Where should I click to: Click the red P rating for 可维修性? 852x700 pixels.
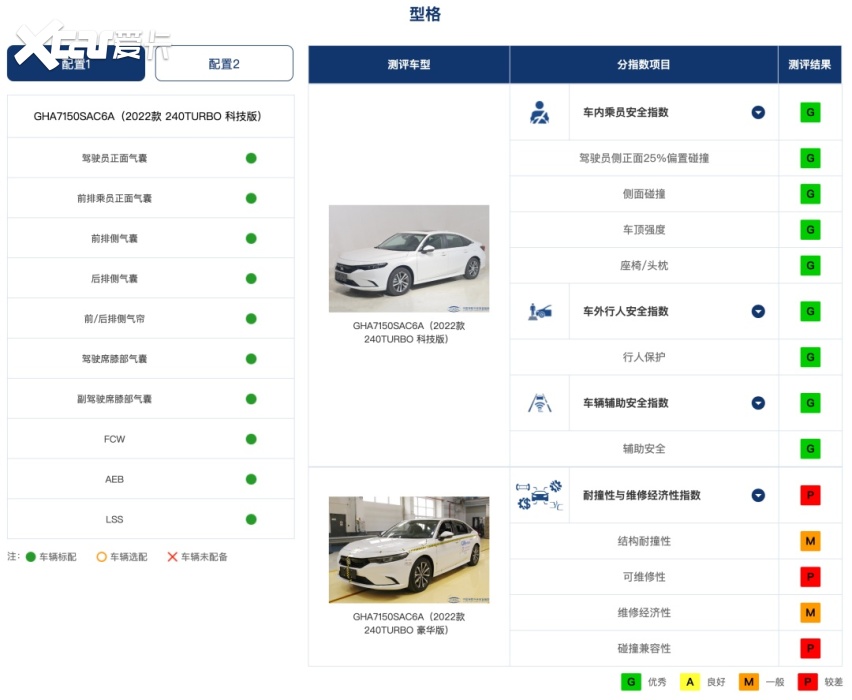pyautogui.click(x=810, y=577)
